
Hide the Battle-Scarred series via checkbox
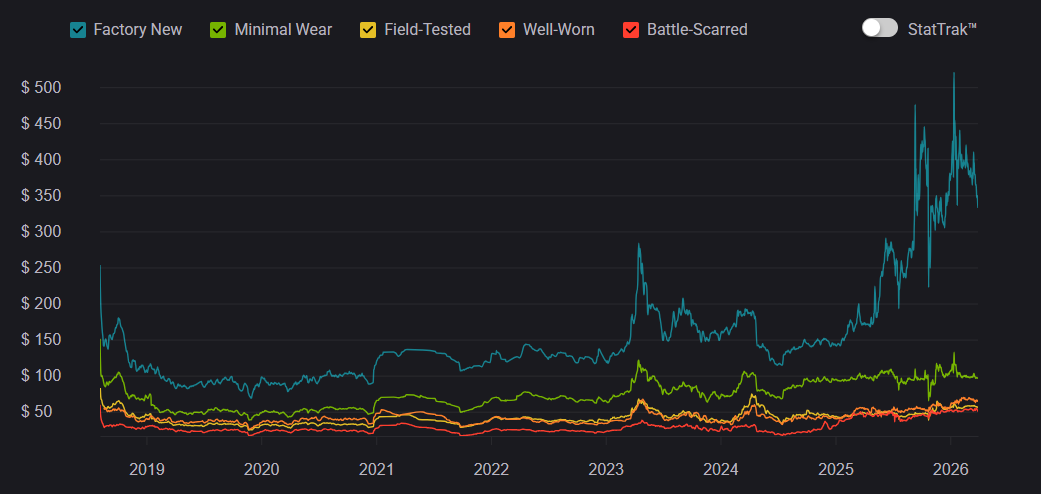pyautogui.click(x=631, y=29)
